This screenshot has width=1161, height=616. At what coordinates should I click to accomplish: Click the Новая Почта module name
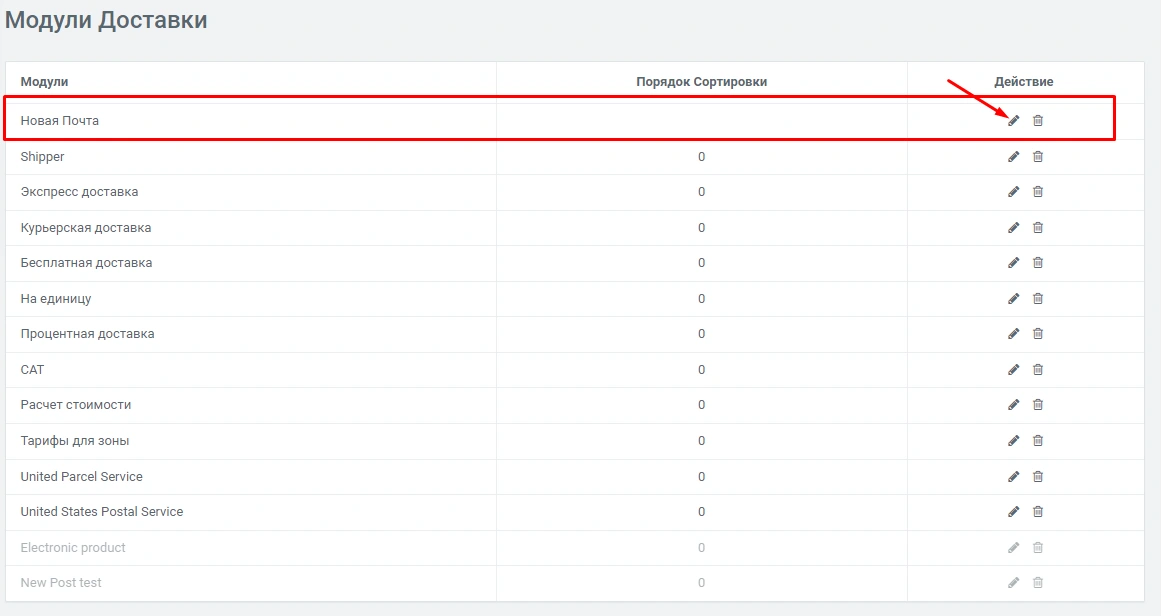click(x=59, y=121)
